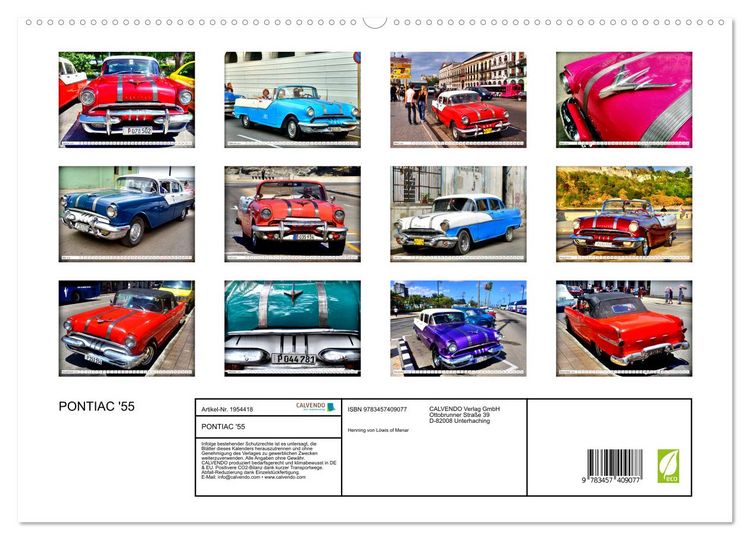The image size is (750, 540).
Task: Select the white and blue Pontiac sedan thumbnail
Action: [x=458, y=214]
